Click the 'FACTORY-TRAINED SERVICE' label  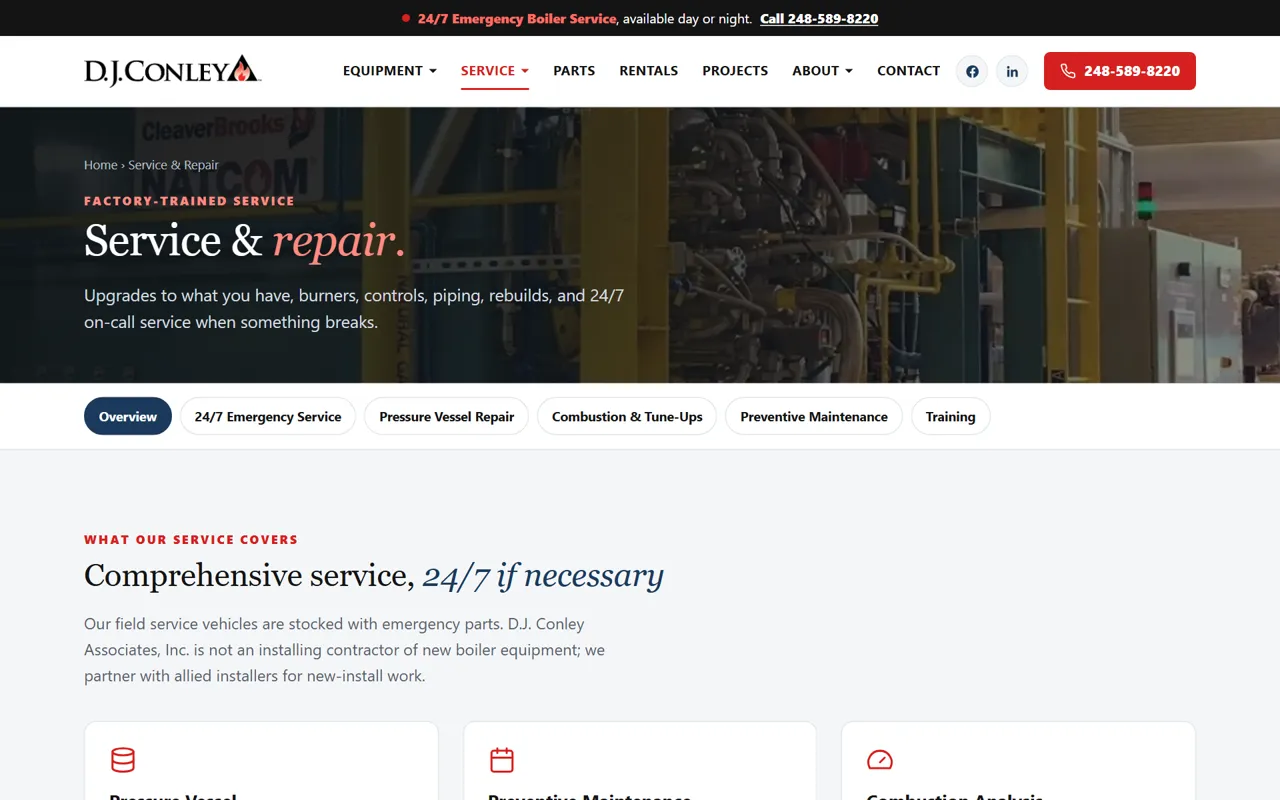189,201
